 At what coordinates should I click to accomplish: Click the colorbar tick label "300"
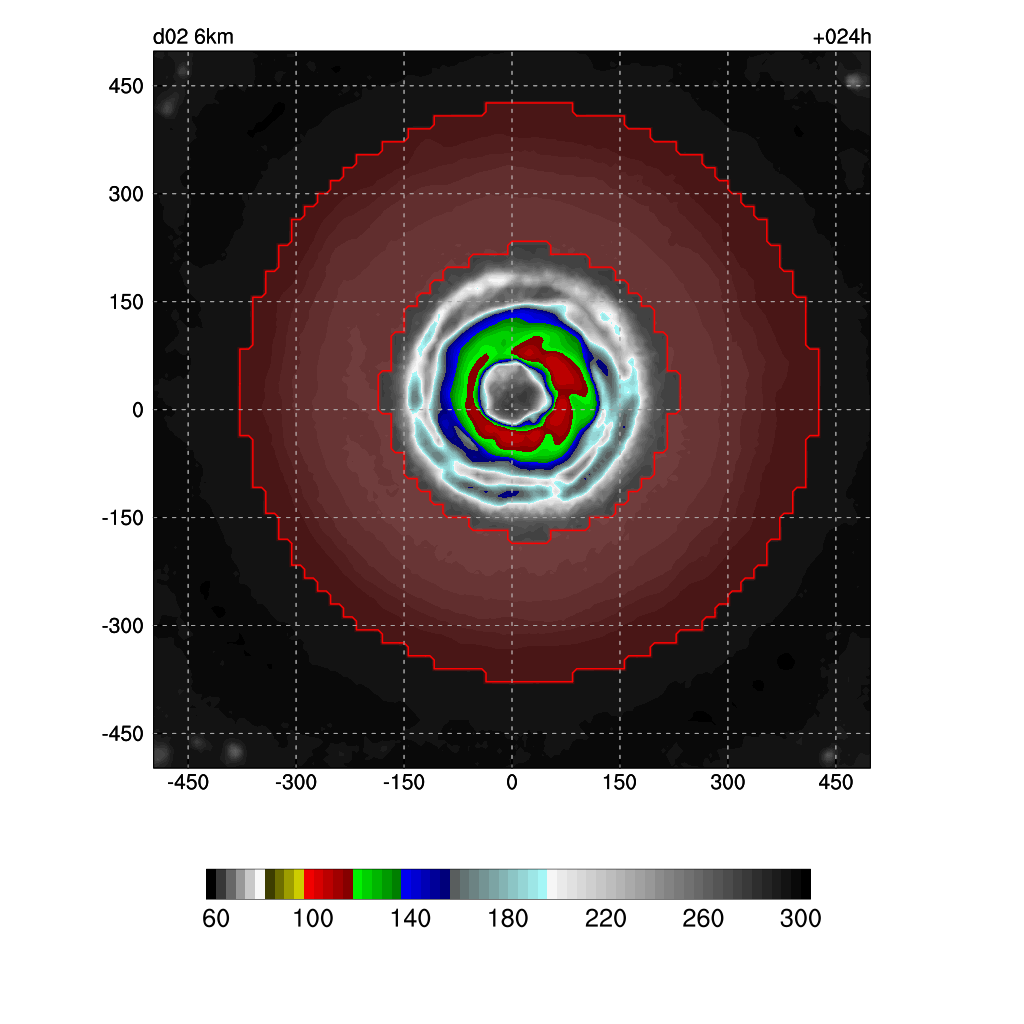click(801, 919)
